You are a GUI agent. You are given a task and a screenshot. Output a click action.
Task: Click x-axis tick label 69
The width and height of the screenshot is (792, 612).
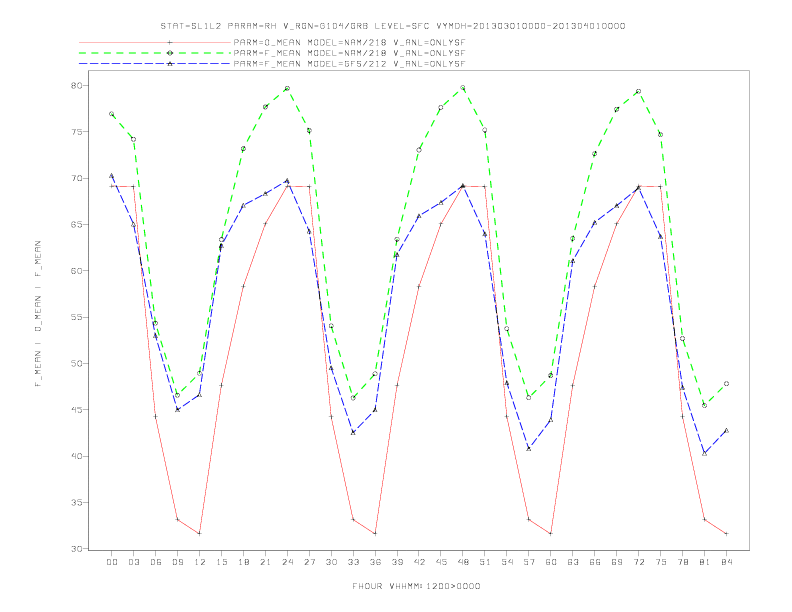coord(617,562)
